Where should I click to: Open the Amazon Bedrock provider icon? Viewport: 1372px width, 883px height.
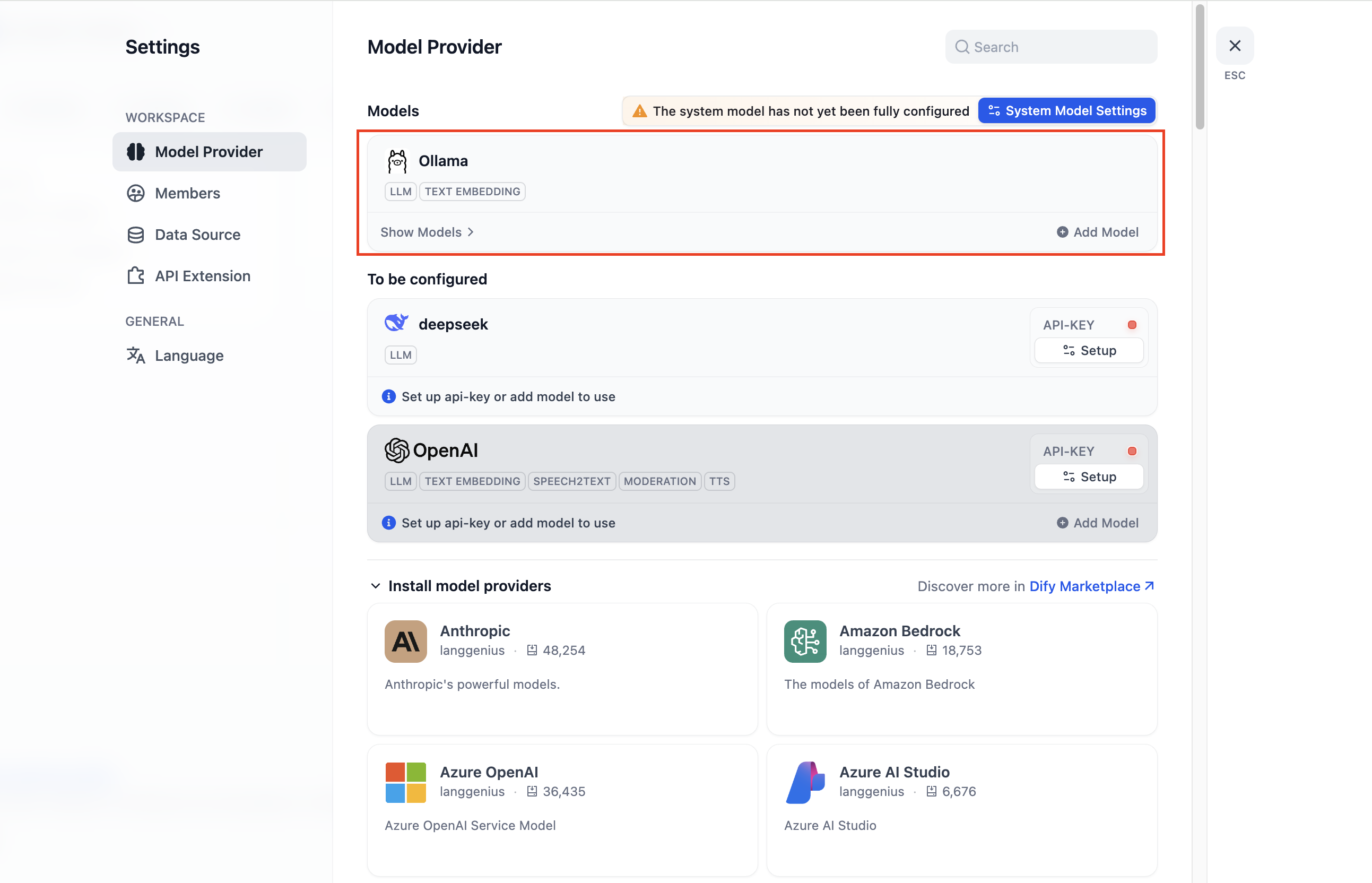pyautogui.click(x=805, y=641)
